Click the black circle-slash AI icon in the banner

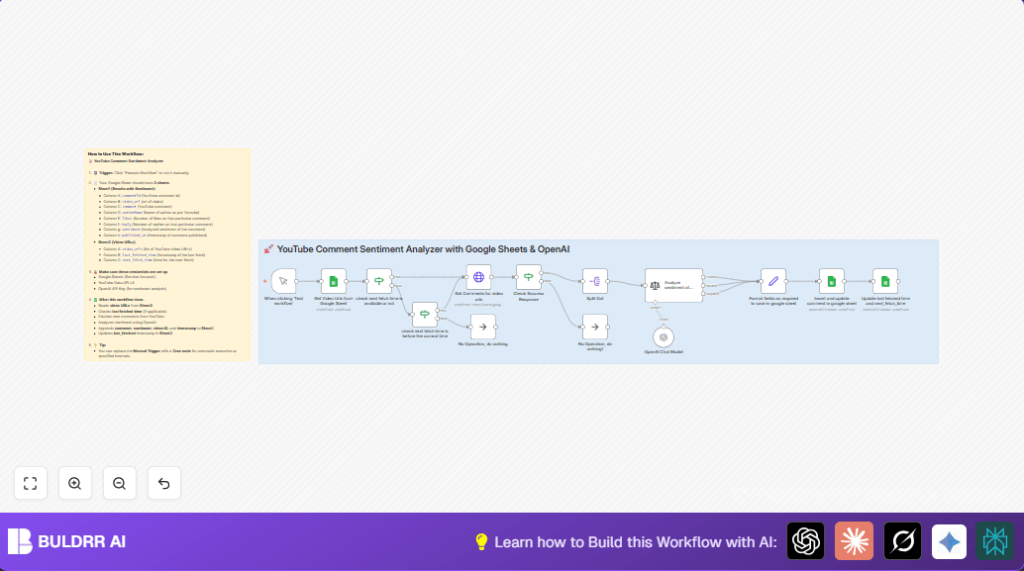(903, 541)
